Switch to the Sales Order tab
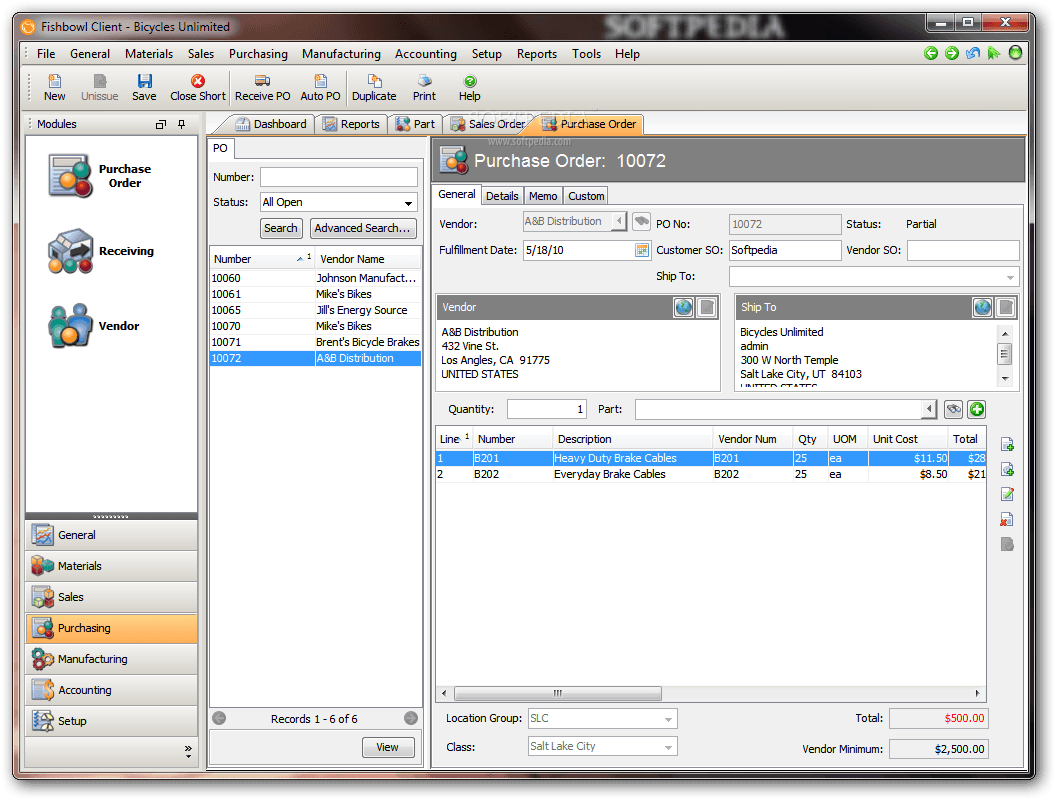The height and width of the screenshot is (800, 1056). click(x=489, y=124)
